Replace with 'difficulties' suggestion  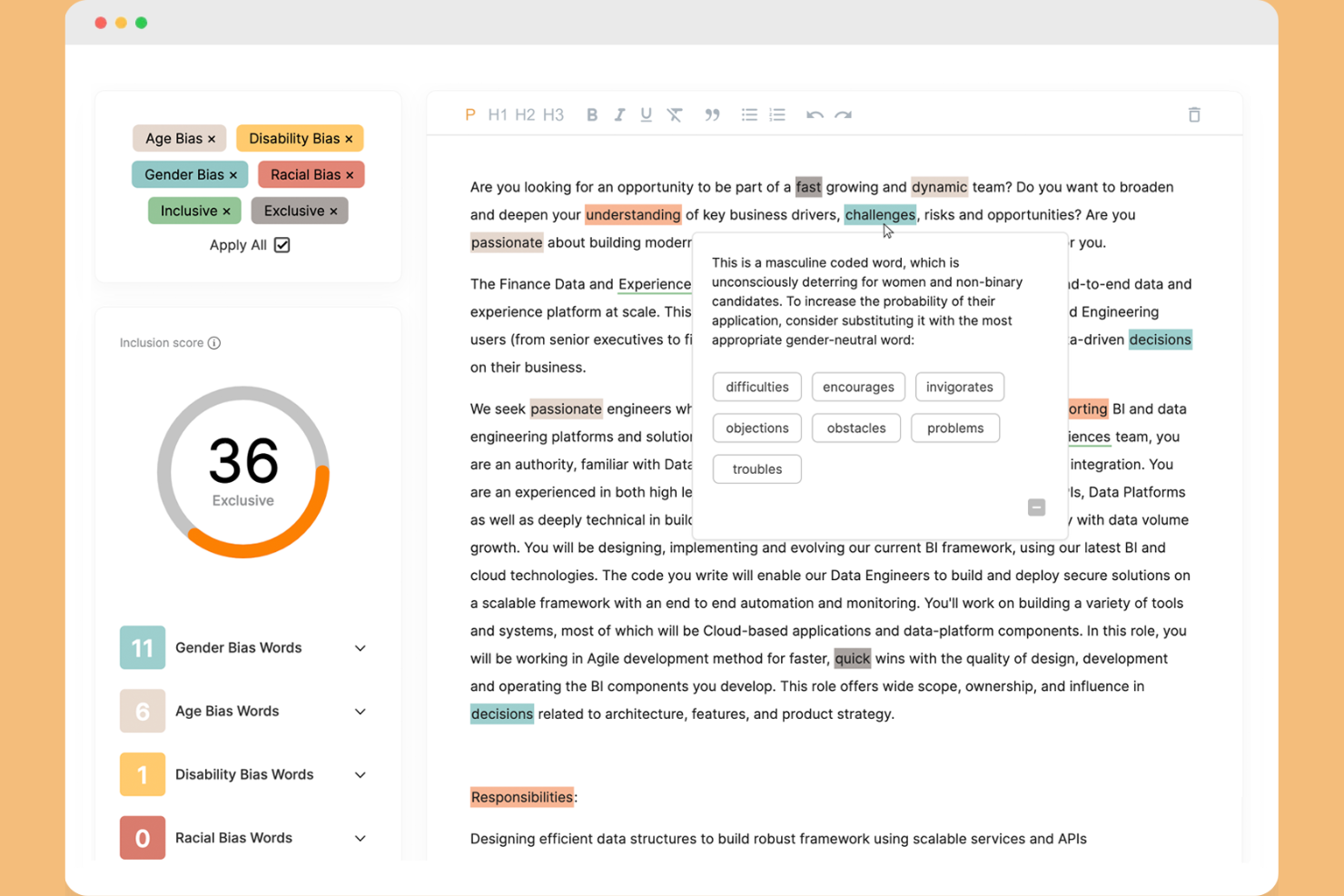pos(757,387)
